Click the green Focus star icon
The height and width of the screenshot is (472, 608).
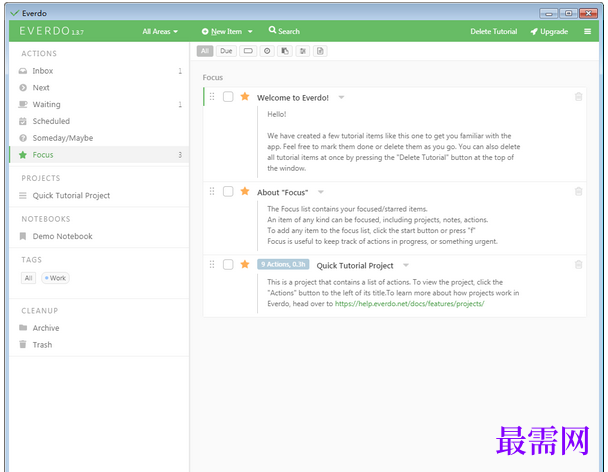coord(23,155)
